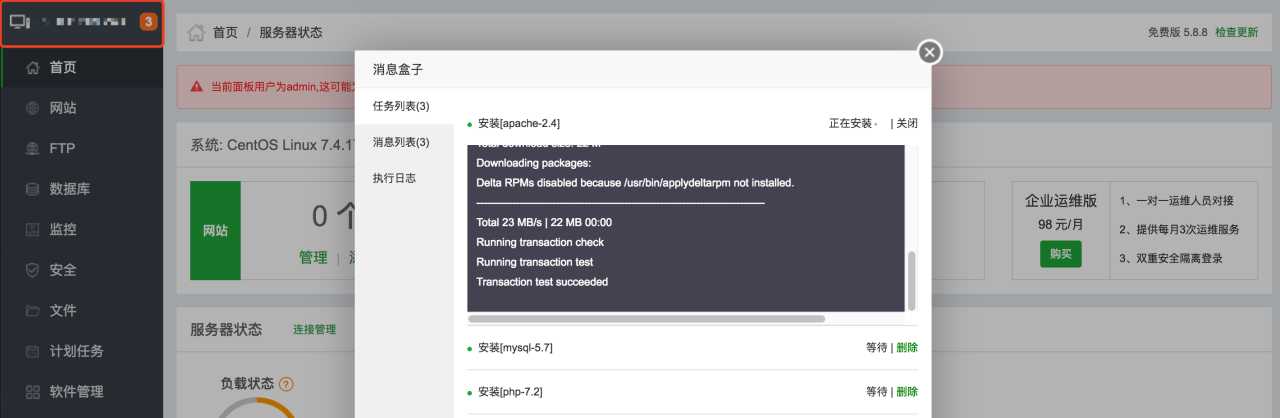Close the 消息盒子 dialog with X button
This screenshot has width=1280, height=418.
930,52
